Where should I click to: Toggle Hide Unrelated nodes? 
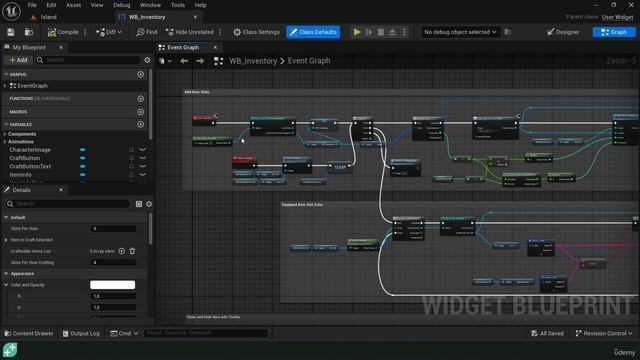(190, 32)
